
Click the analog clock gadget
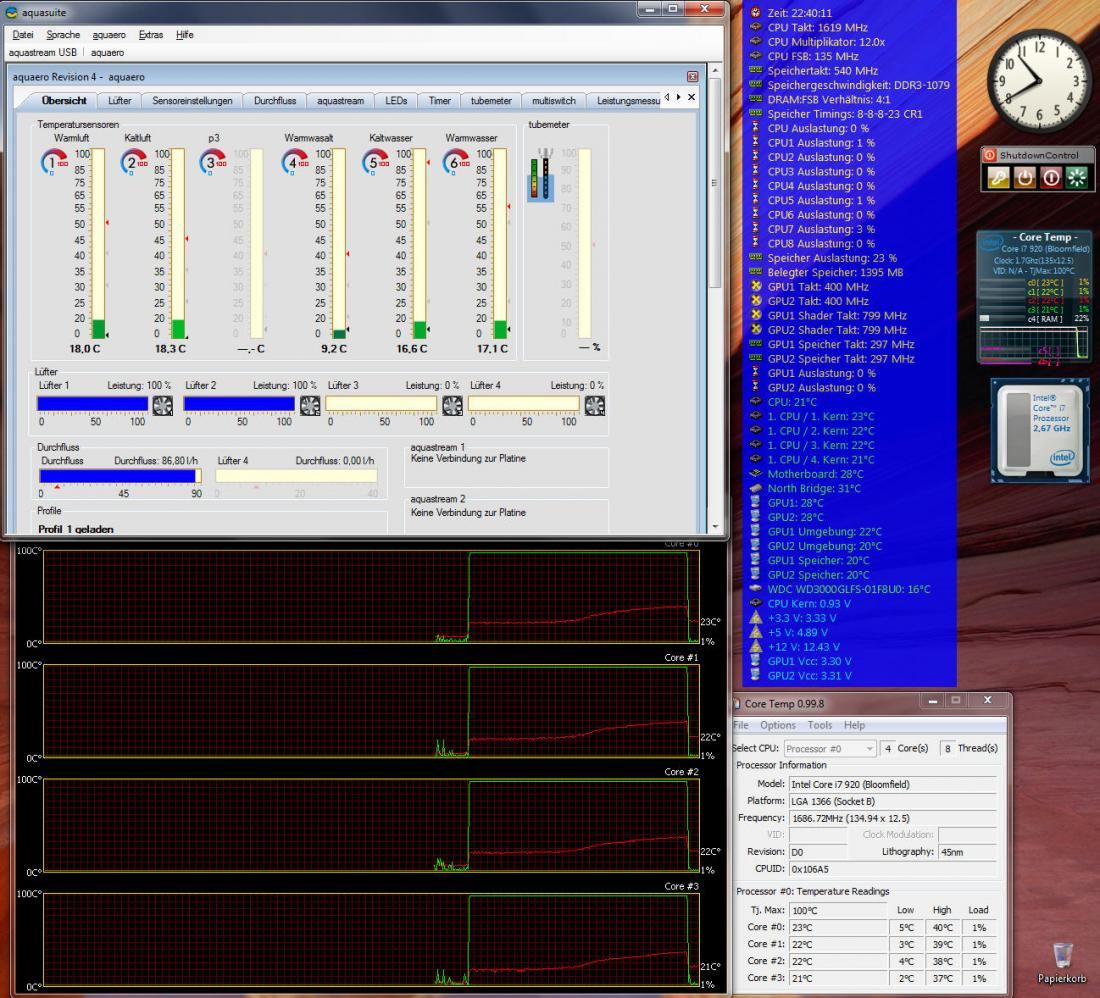(x=1039, y=81)
